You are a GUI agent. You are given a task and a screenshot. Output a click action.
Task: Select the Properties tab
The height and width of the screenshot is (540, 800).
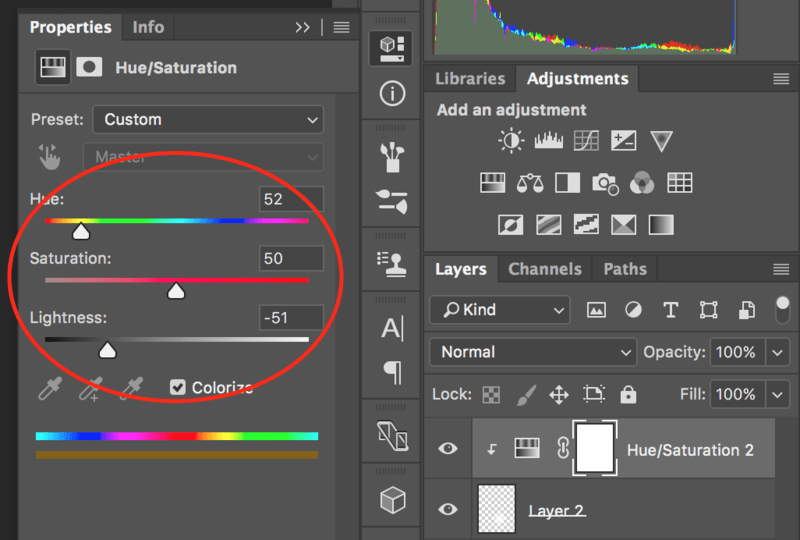70,27
